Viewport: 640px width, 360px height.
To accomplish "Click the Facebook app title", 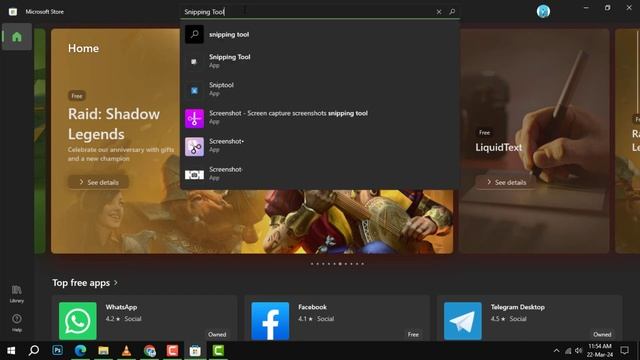I will coord(312,307).
